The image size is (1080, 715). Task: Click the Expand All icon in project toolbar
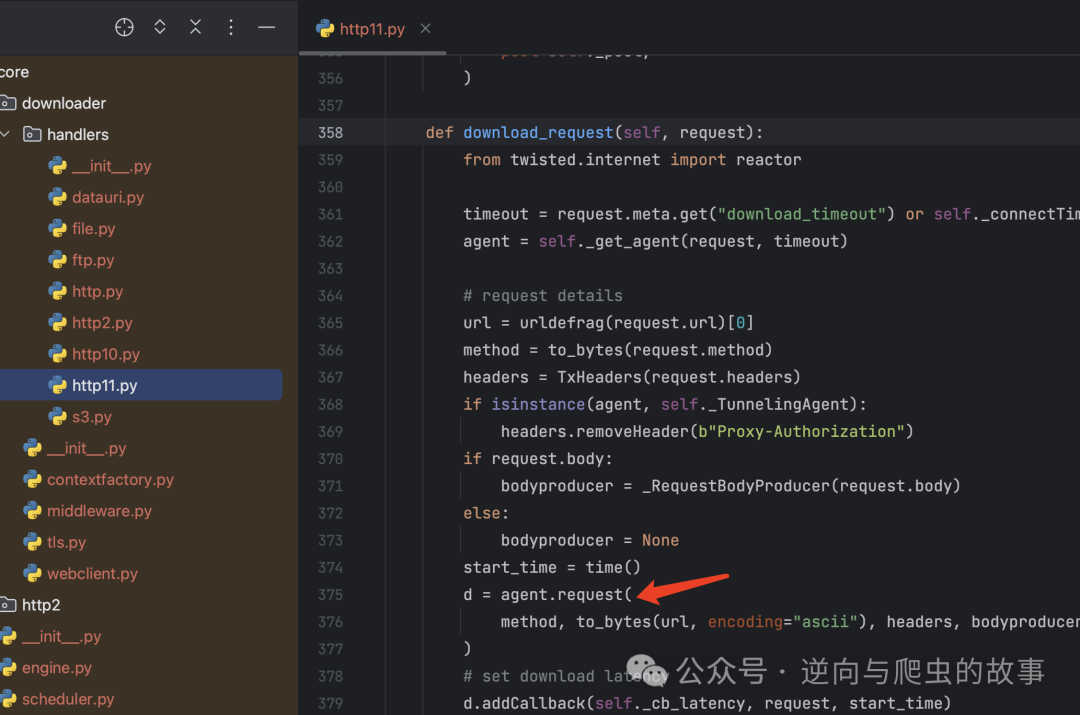(159, 27)
